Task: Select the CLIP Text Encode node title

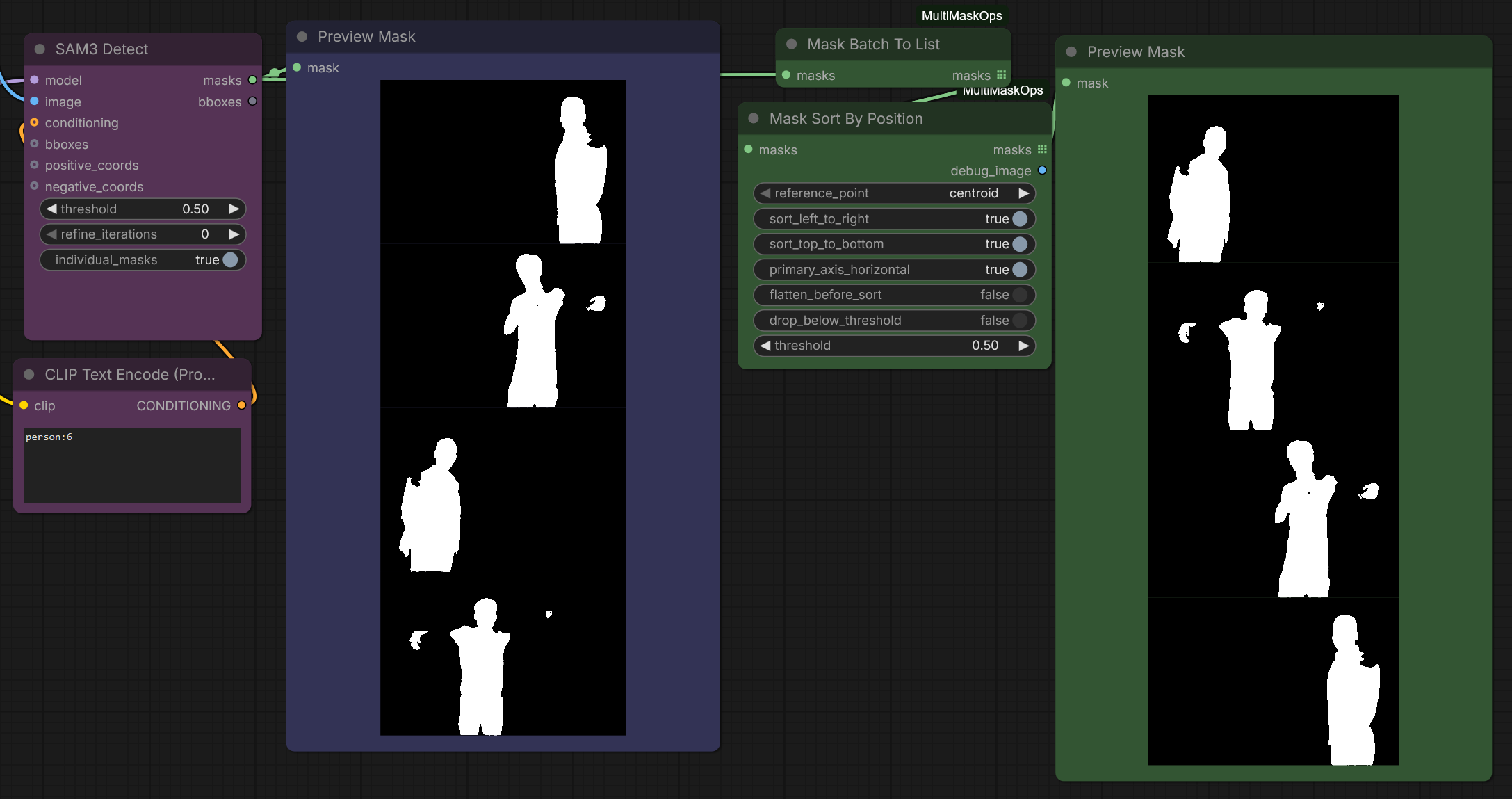Action: coord(130,375)
